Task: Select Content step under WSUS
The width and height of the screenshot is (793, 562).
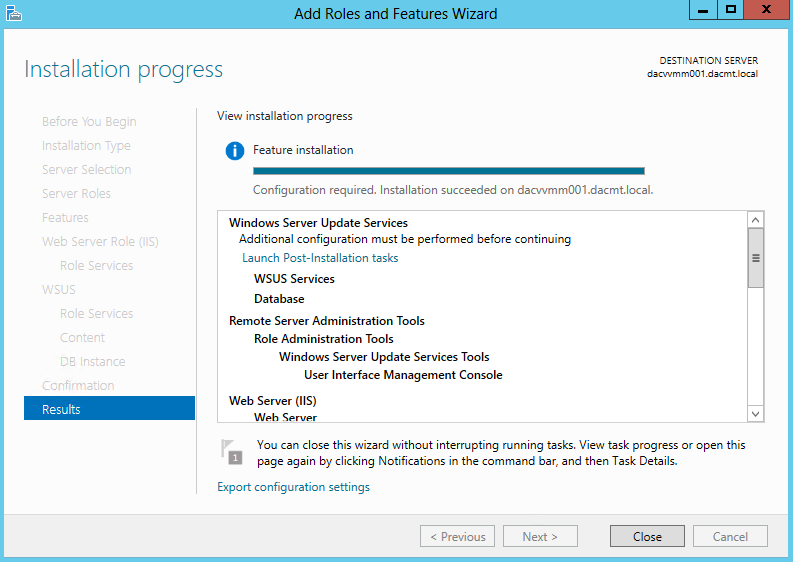Action: coord(82,337)
